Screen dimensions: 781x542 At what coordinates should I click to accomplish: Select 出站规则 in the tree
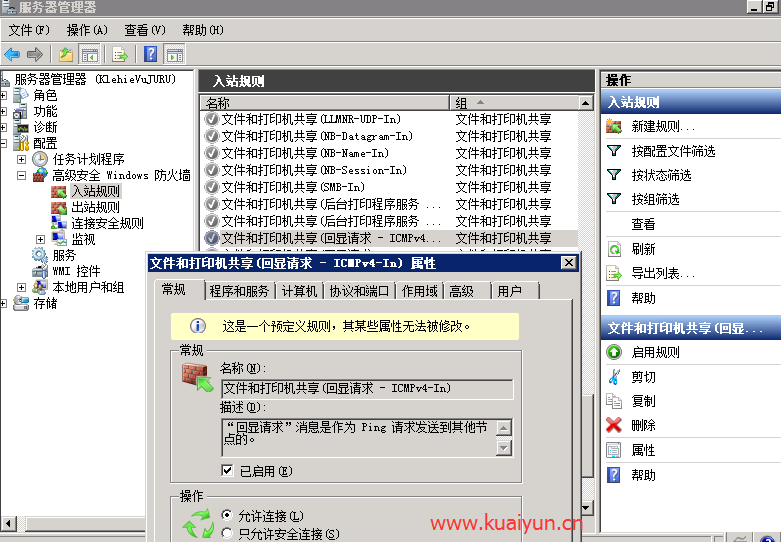(95, 207)
